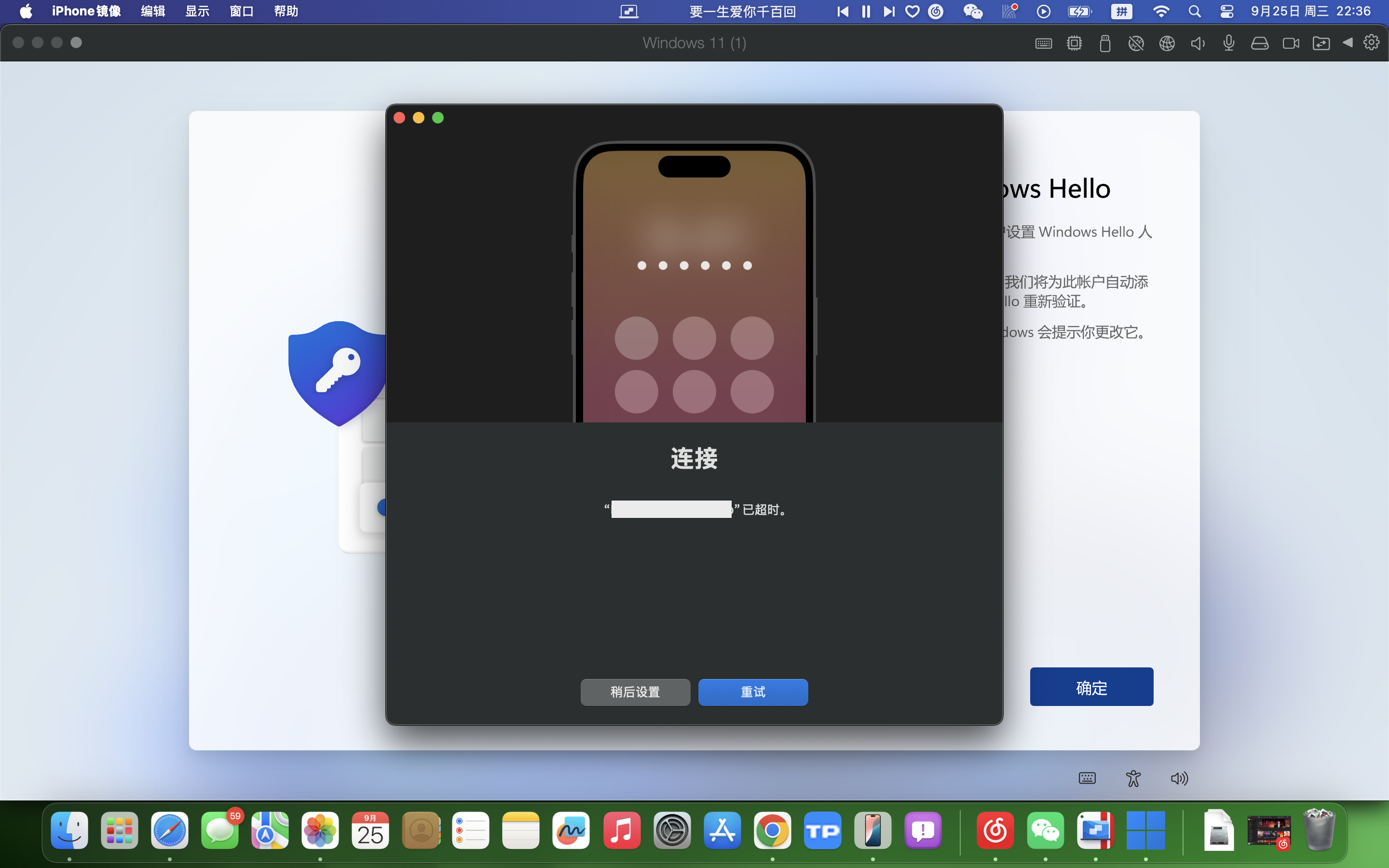
Task: Click the VM camera icon in toolbar
Action: [1290, 43]
